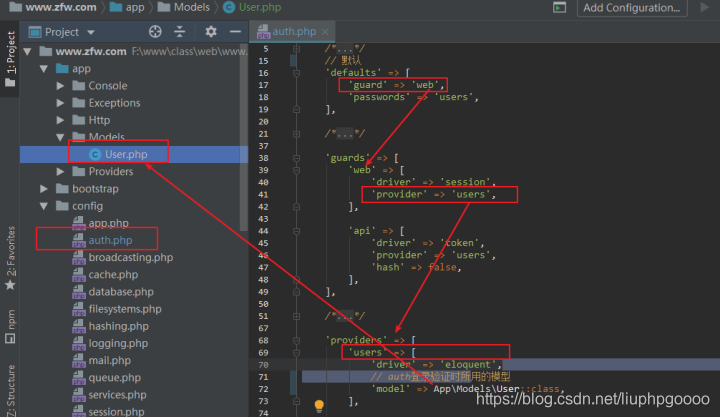Toggle code fold at line 38 guards

[297, 158]
